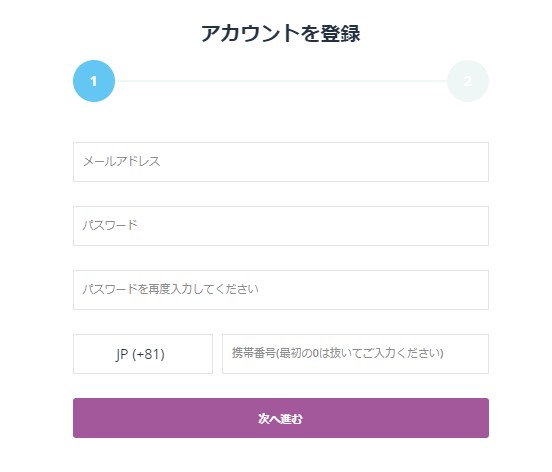Return to registration step number 1
552x472 pixels.
click(x=94, y=81)
